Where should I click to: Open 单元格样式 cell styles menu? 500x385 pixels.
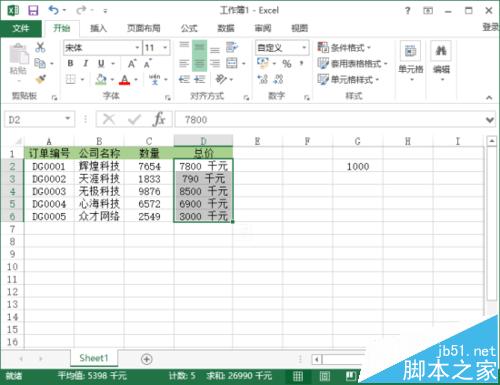click(x=348, y=79)
